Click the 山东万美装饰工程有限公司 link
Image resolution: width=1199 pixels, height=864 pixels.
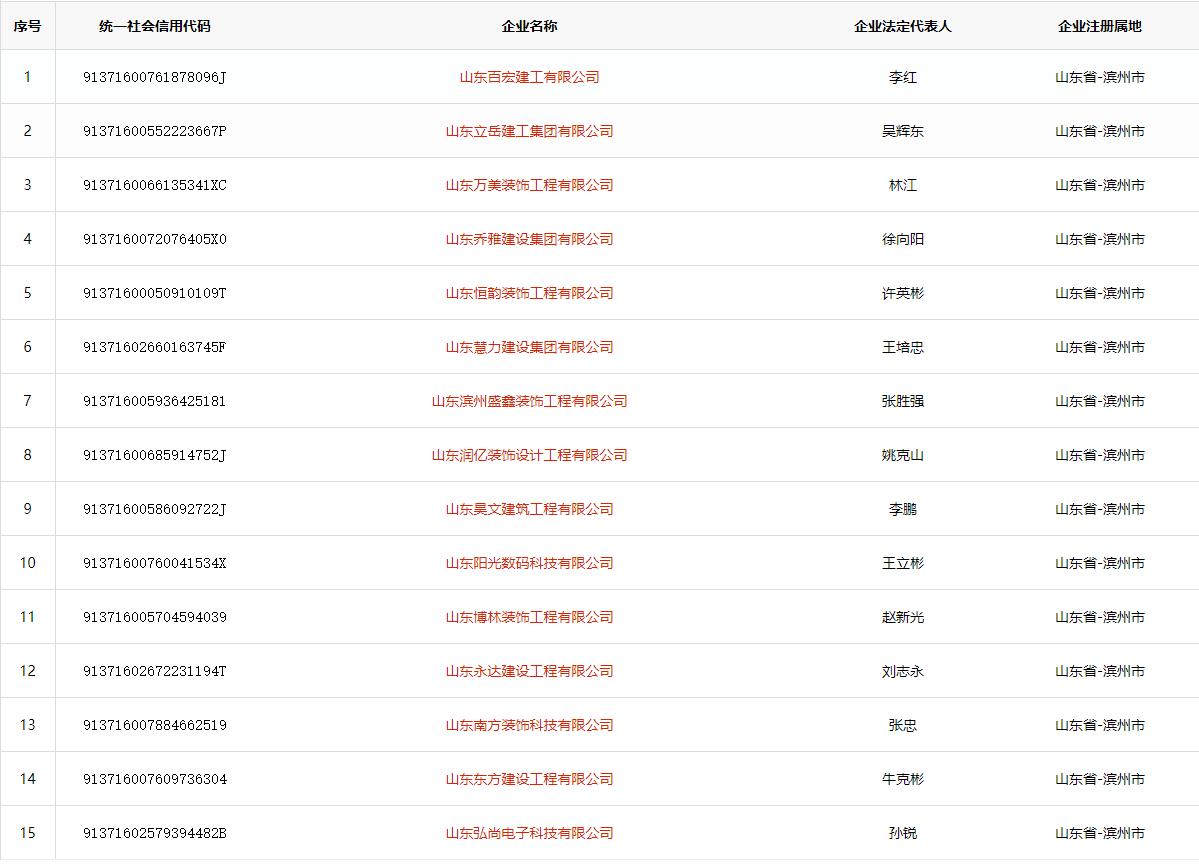coord(529,185)
